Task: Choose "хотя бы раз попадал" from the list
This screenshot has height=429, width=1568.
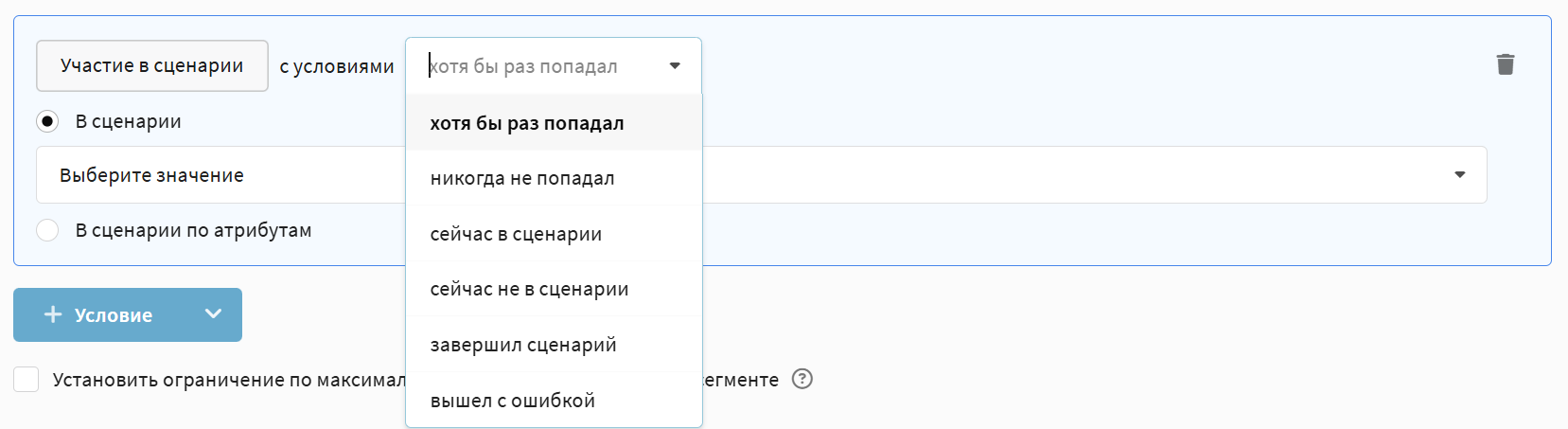Action: (x=526, y=123)
